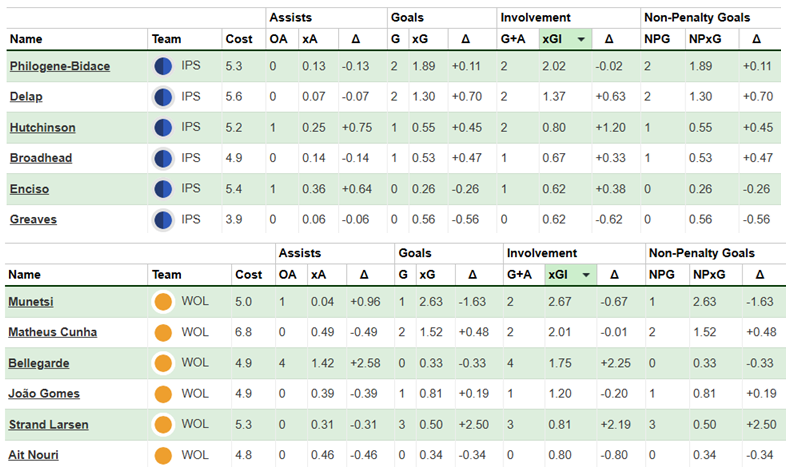Click Ipswich badge in Greaves row

pyautogui.click(x=163, y=219)
